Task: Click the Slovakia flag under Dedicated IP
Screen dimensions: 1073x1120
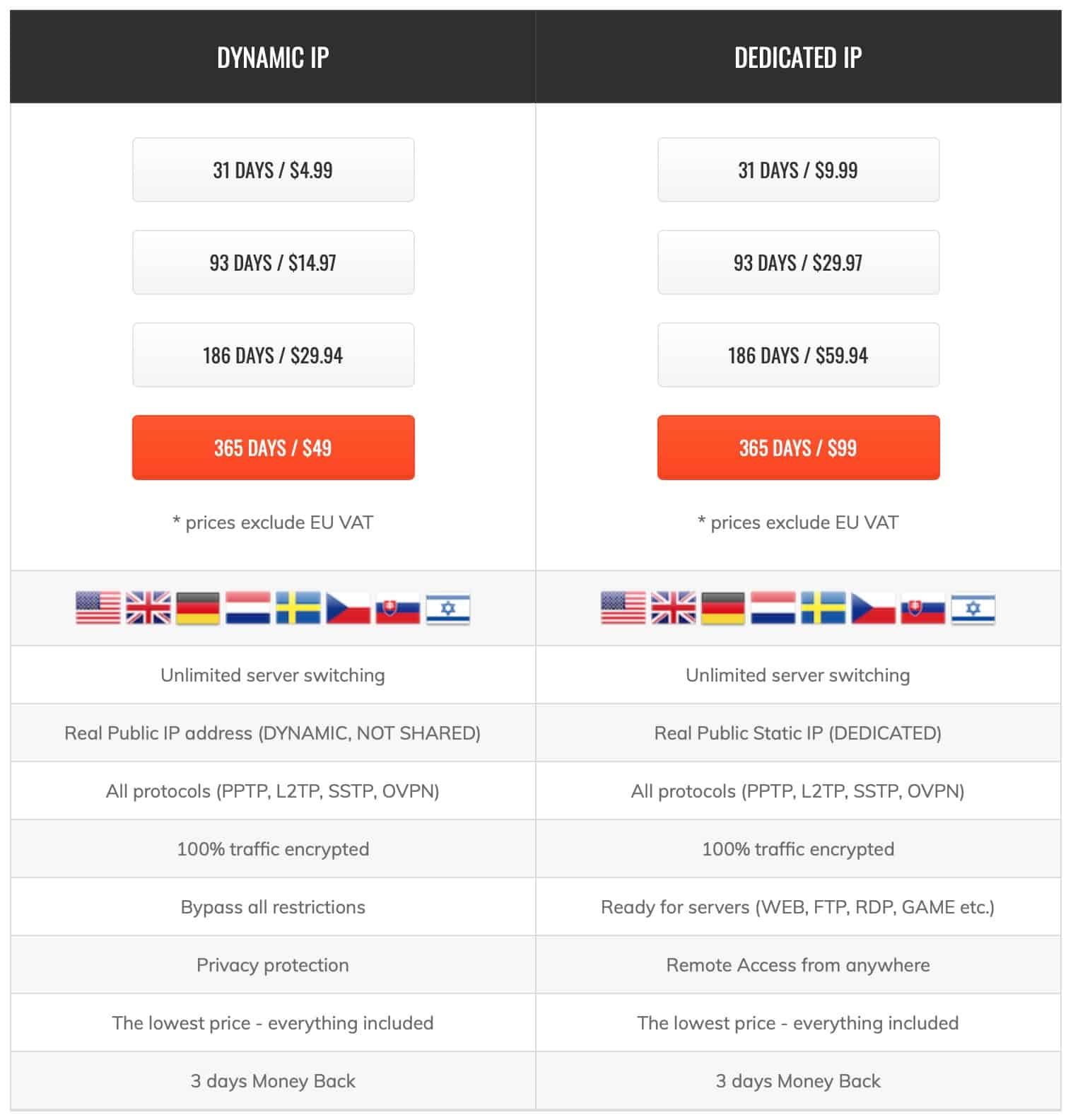Action: click(x=923, y=608)
